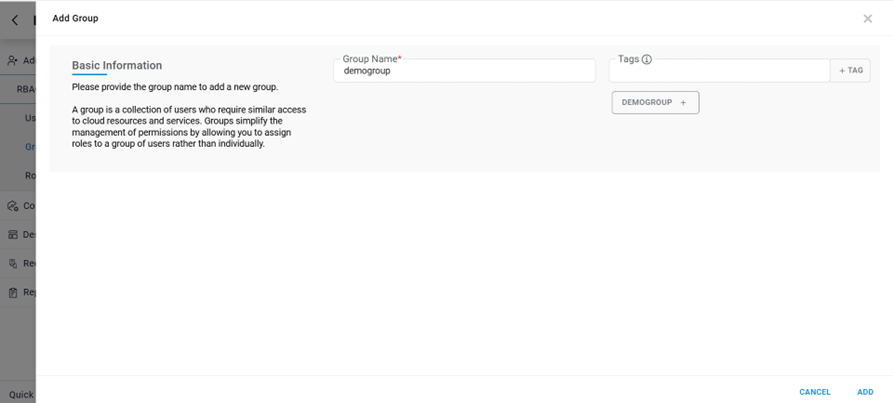Click the user-plus icon beside 'Ad' in sidebar
Image resolution: width=893 pixels, height=403 pixels.
[13, 60]
